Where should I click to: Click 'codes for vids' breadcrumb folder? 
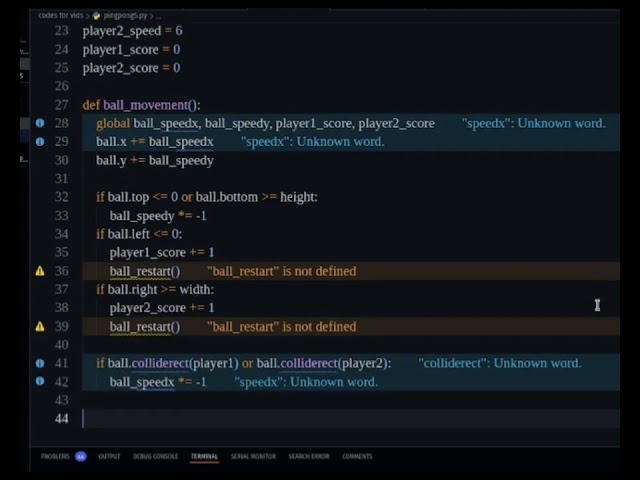[x=61, y=16]
